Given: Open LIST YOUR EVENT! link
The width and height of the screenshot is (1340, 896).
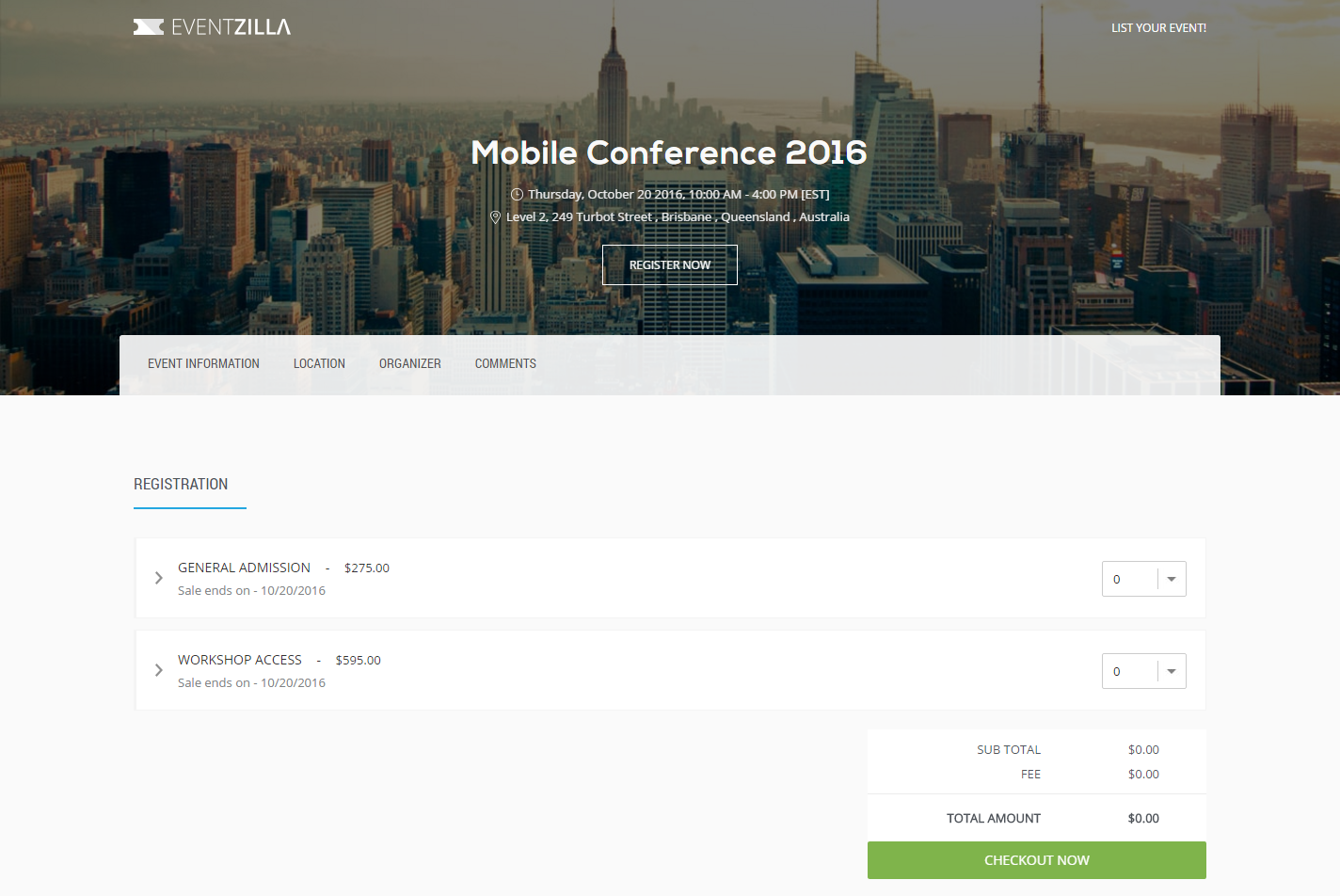Looking at the screenshot, I should coord(1158,27).
